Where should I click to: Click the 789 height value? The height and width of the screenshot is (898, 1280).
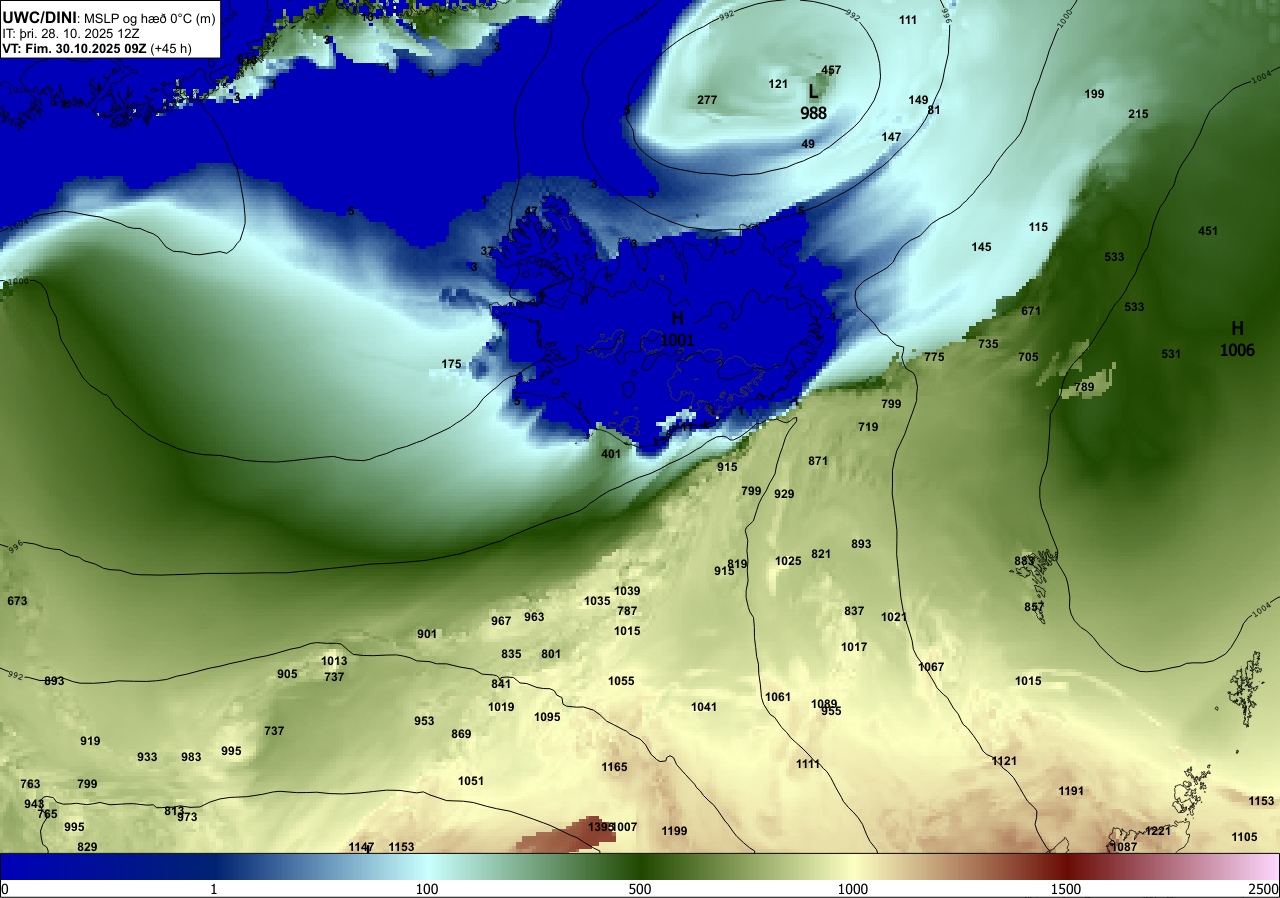1084,387
